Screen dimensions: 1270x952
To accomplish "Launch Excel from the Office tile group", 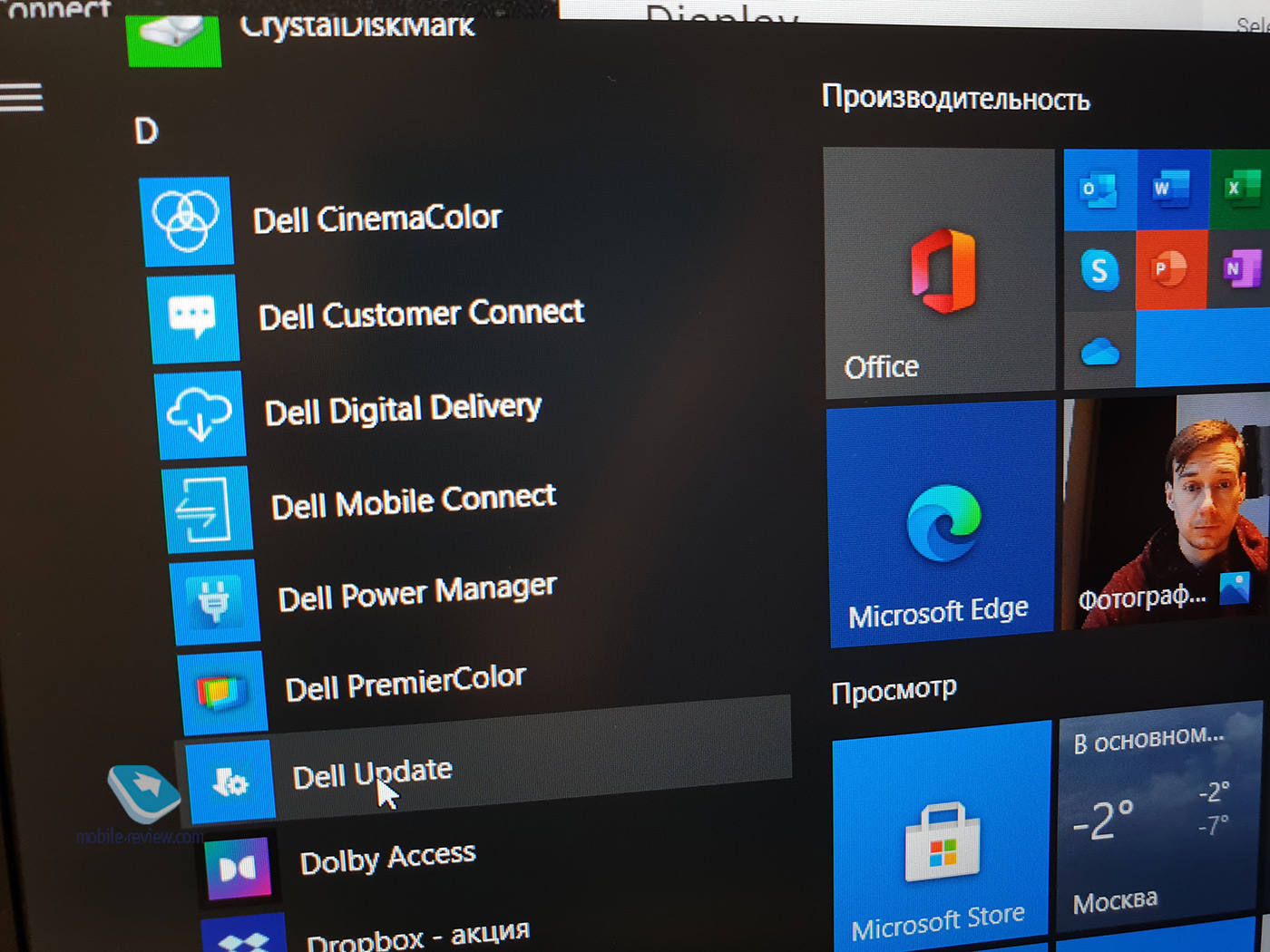I will click(1239, 189).
